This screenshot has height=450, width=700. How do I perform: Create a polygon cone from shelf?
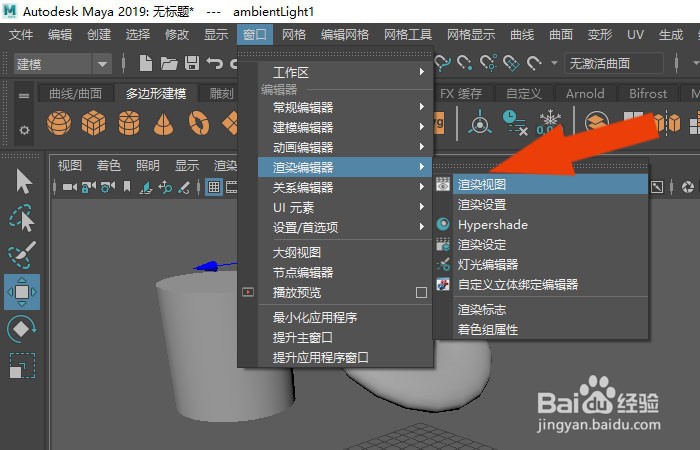click(163, 124)
